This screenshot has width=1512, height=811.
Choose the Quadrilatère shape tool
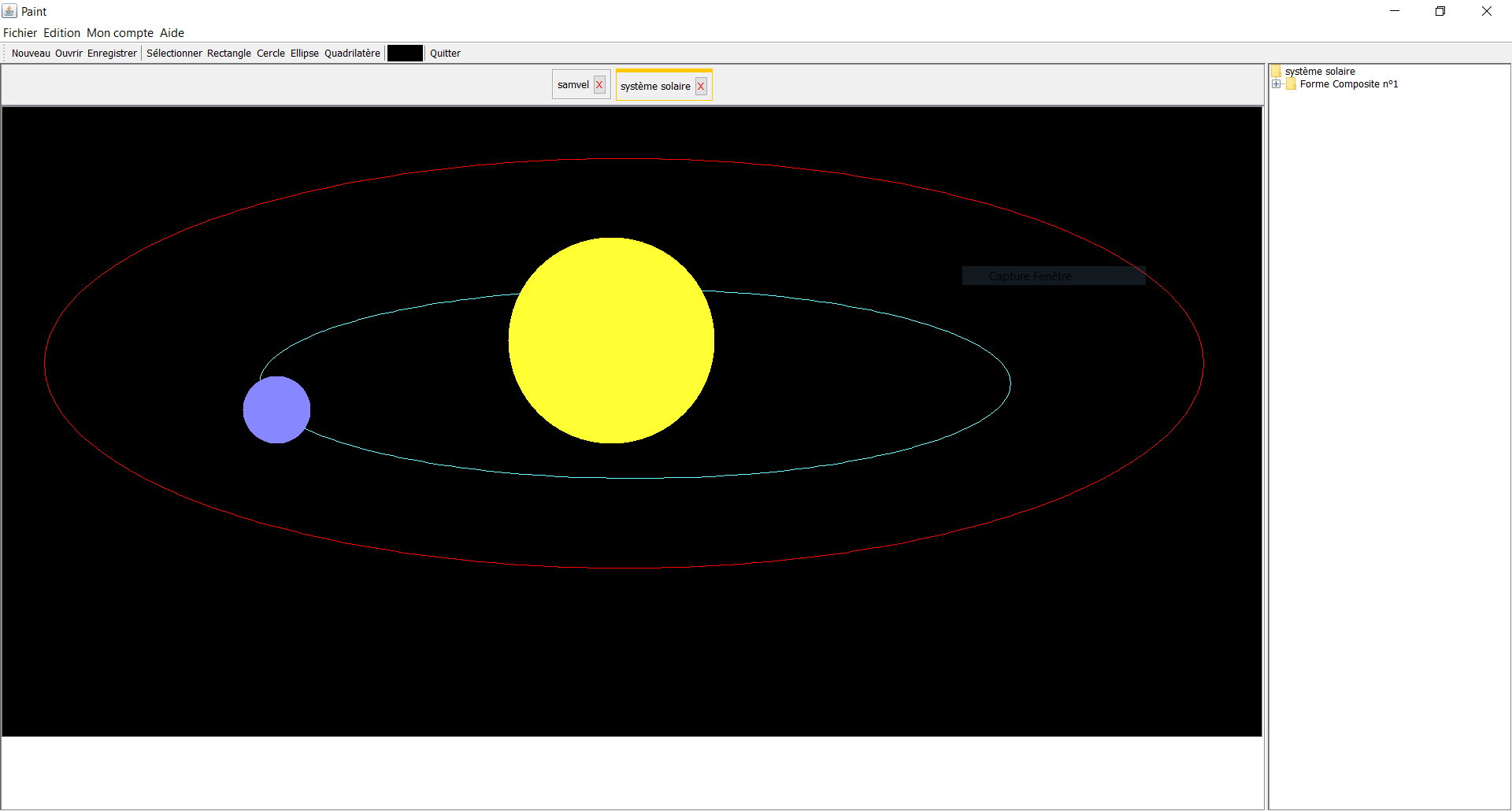tap(352, 54)
